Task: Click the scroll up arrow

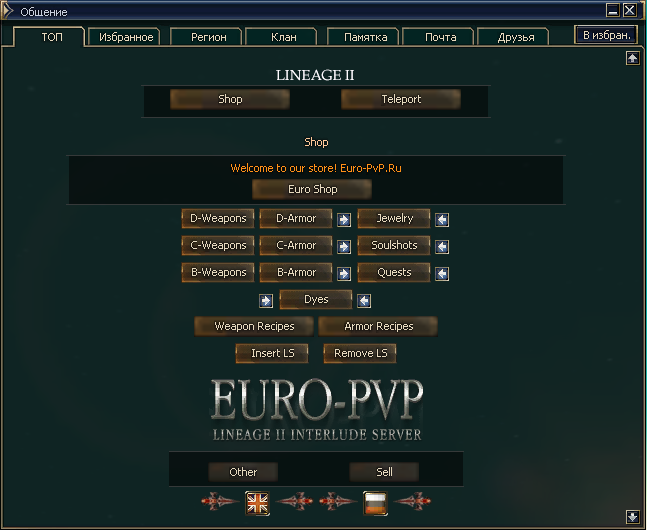Action: coord(633,58)
